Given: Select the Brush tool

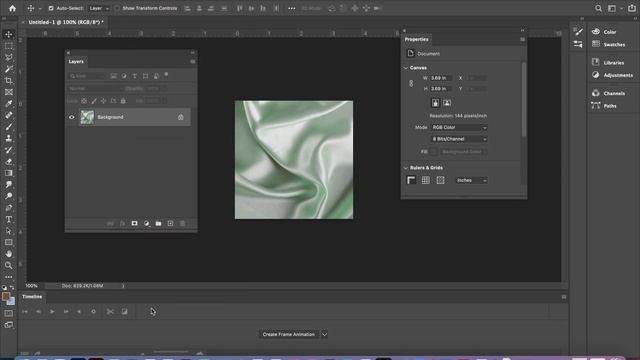Looking at the screenshot, I should click(9, 127).
